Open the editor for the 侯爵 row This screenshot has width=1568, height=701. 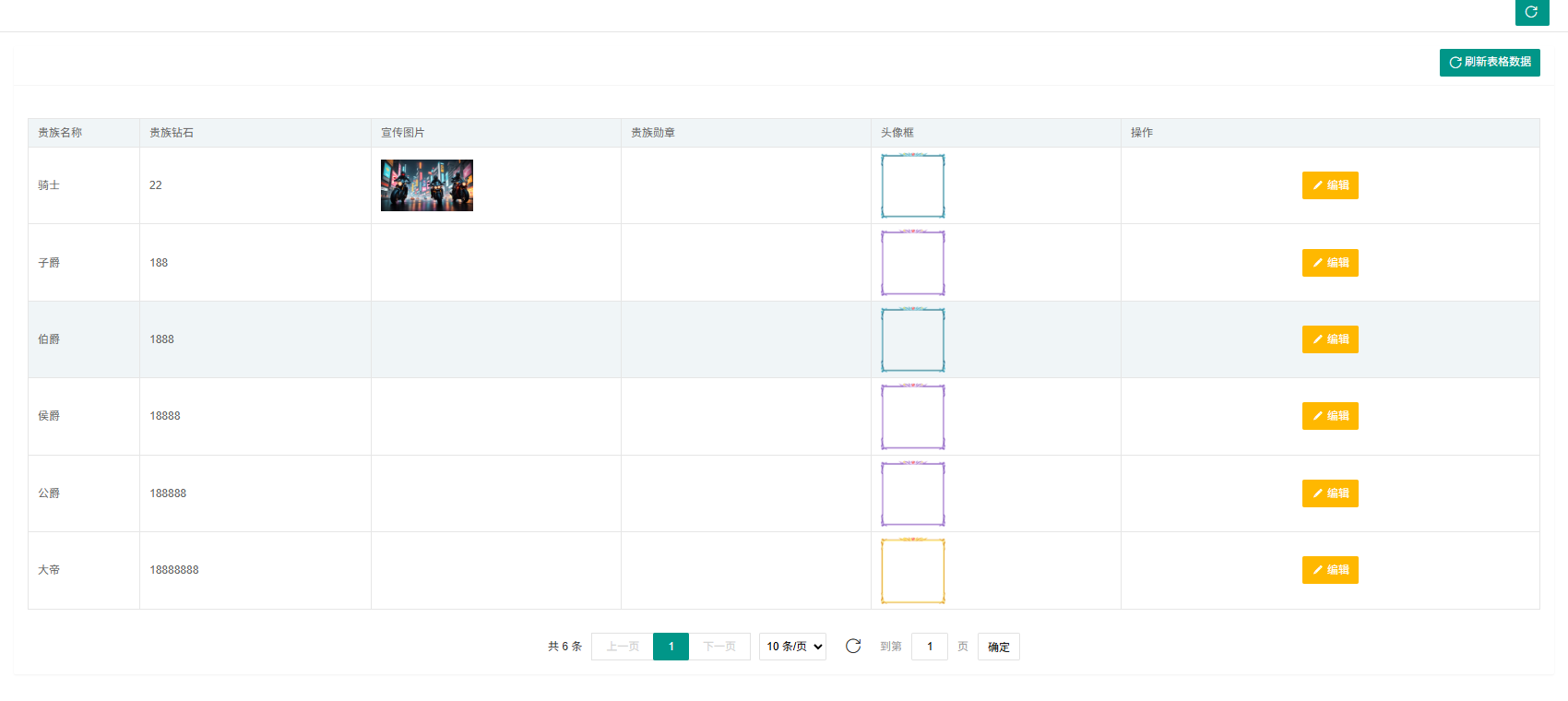(x=1330, y=416)
